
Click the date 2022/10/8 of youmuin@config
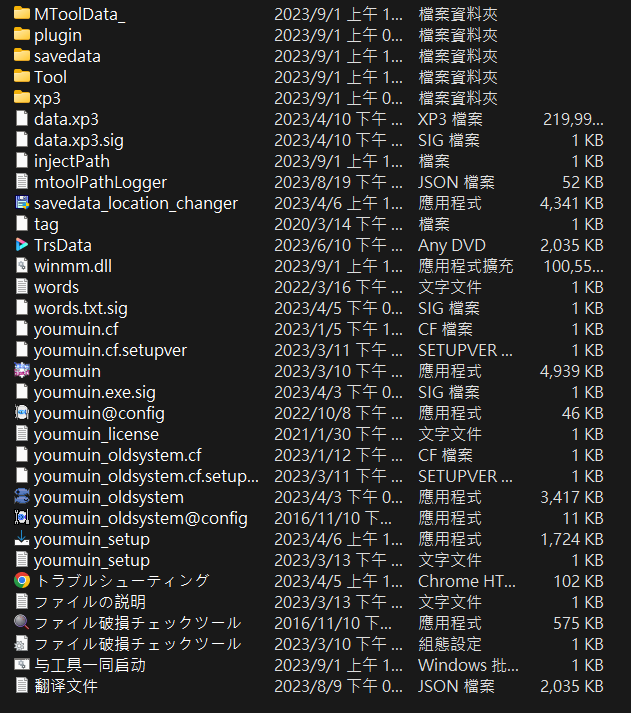[338, 413]
